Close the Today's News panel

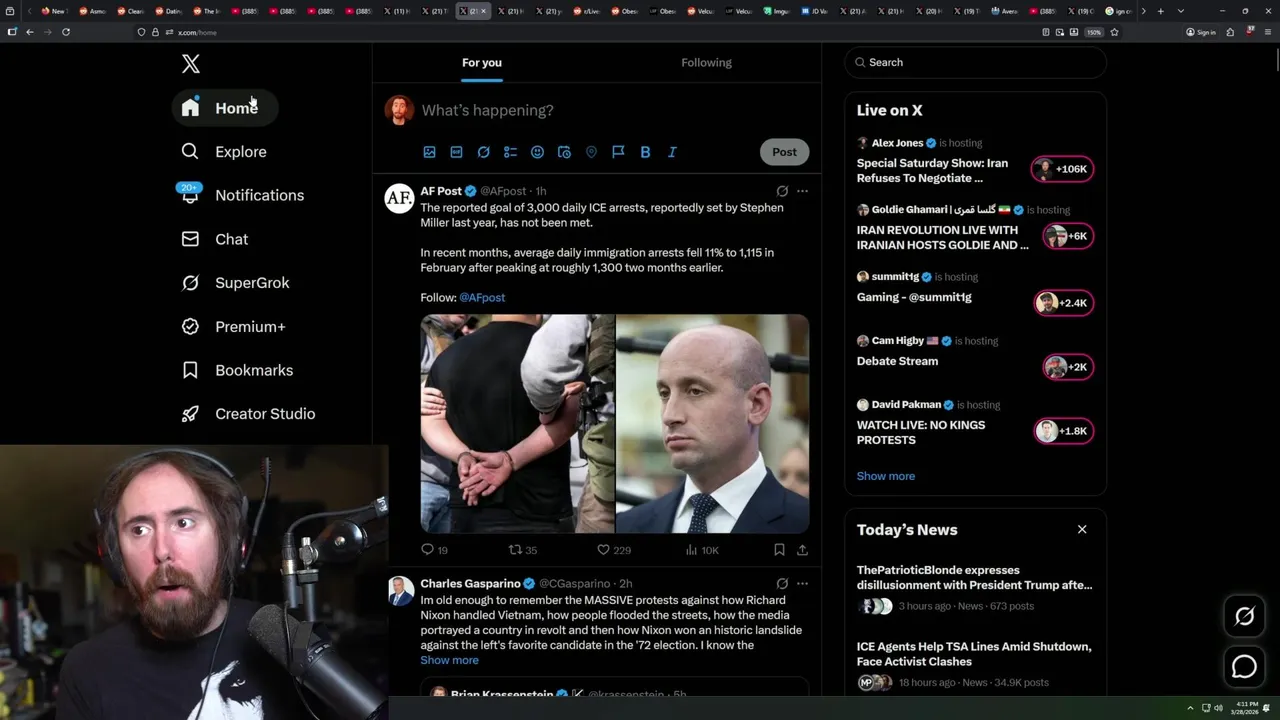click(x=1082, y=530)
